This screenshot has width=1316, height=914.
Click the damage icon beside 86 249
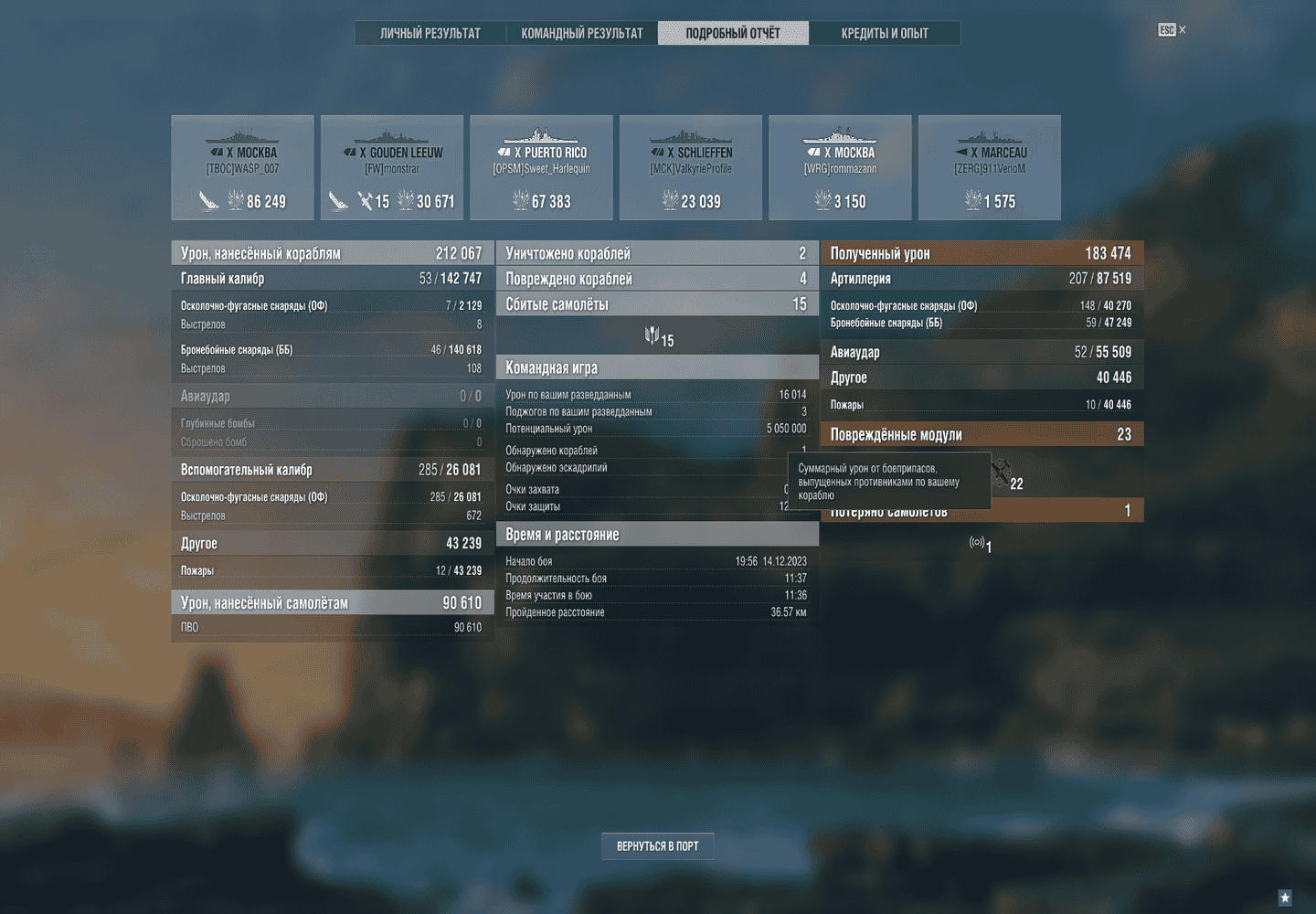click(x=236, y=200)
